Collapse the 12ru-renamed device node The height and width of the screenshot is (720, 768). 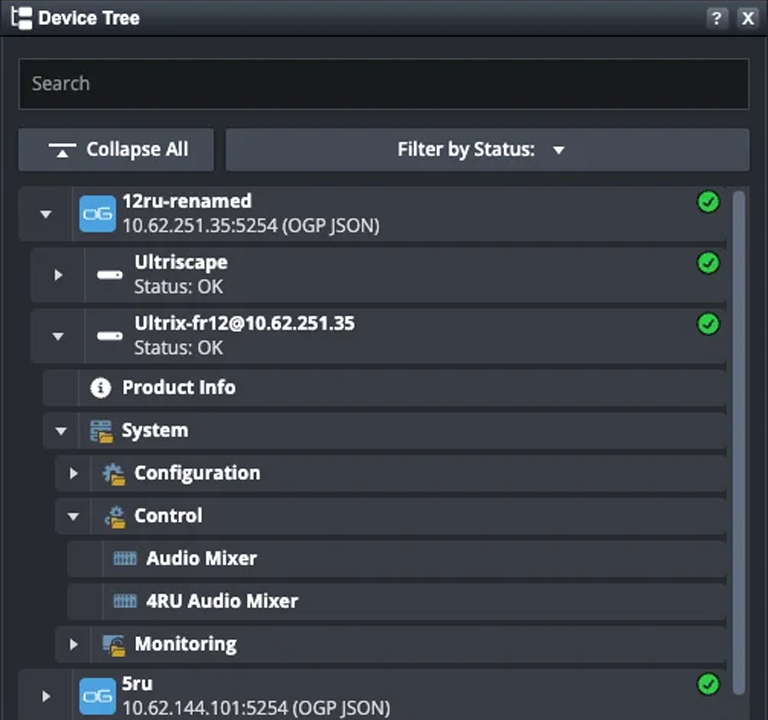[46, 214]
